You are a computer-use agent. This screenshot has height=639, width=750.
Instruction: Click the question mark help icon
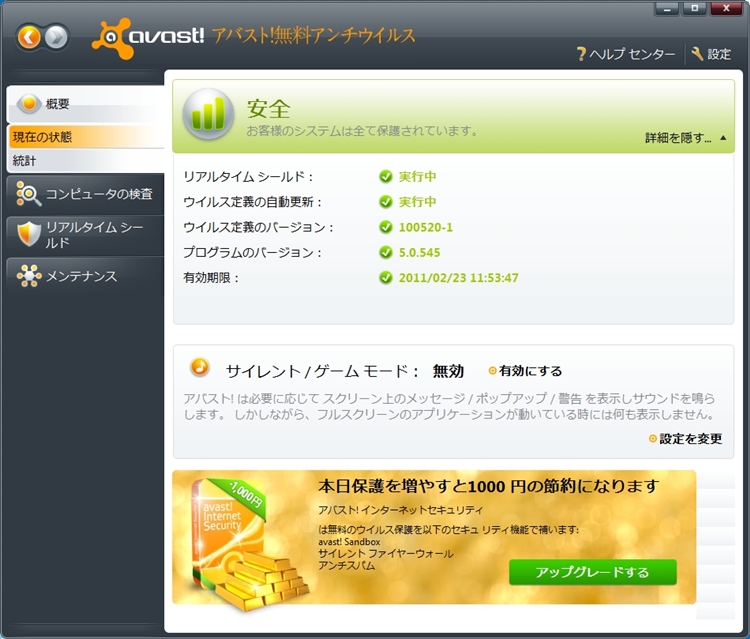tap(581, 54)
